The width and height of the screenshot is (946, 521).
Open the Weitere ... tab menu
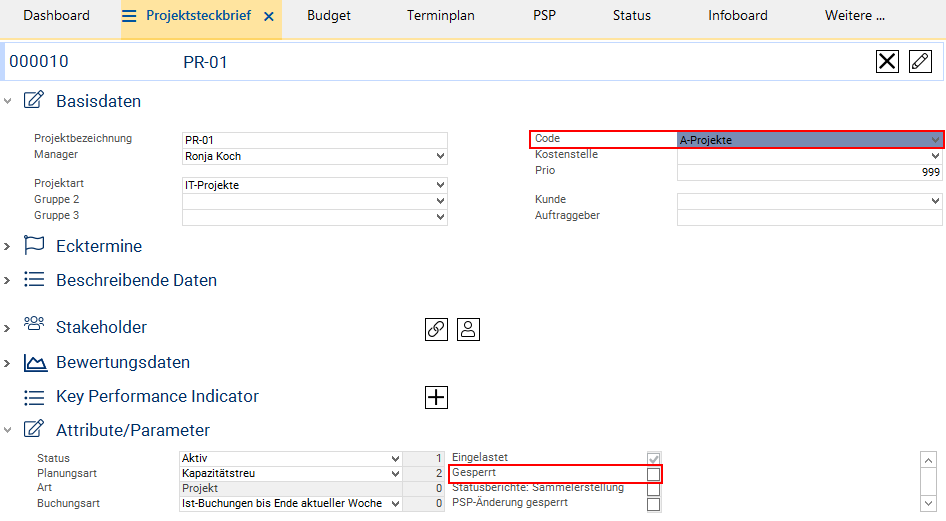click(x=854, y=16)
